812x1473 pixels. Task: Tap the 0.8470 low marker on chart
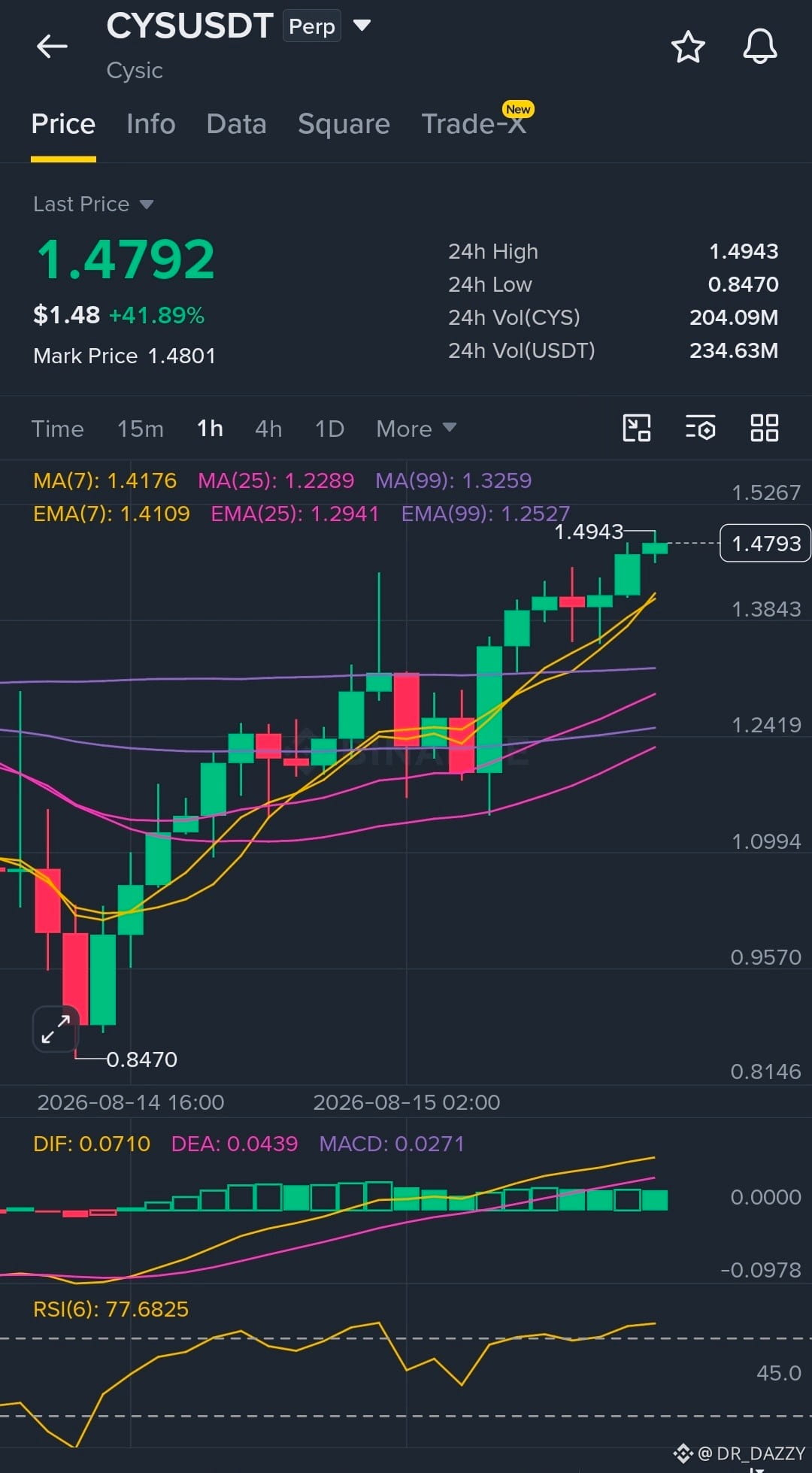click(x=141, y=1059)
